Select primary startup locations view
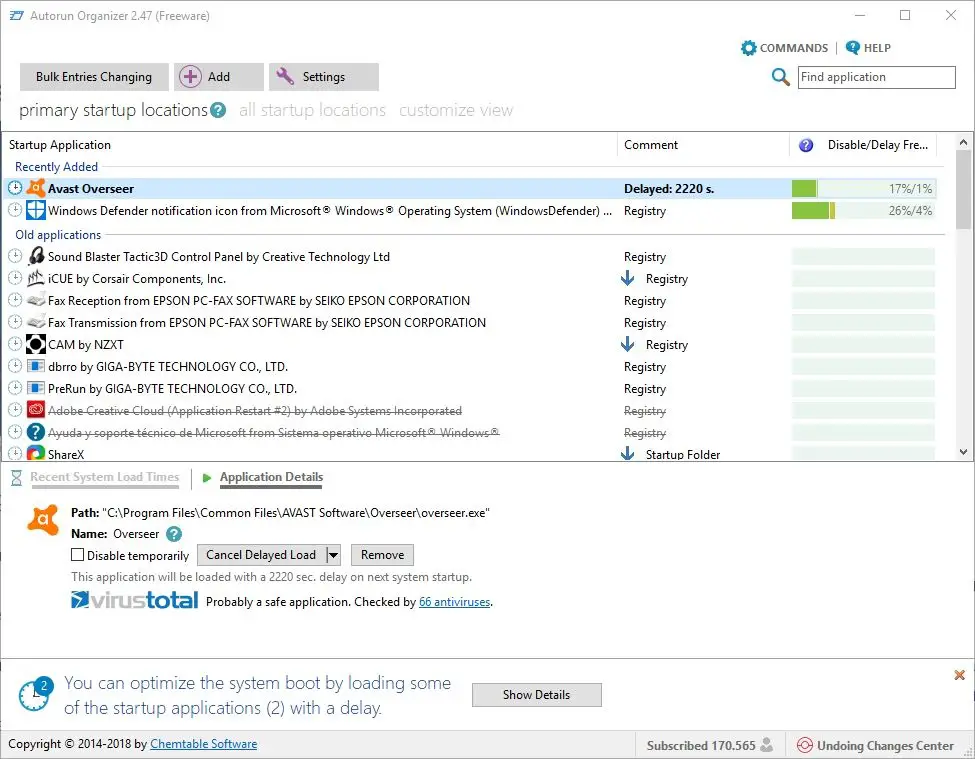This screenshot has width=975, height=759. pos(113,110)
